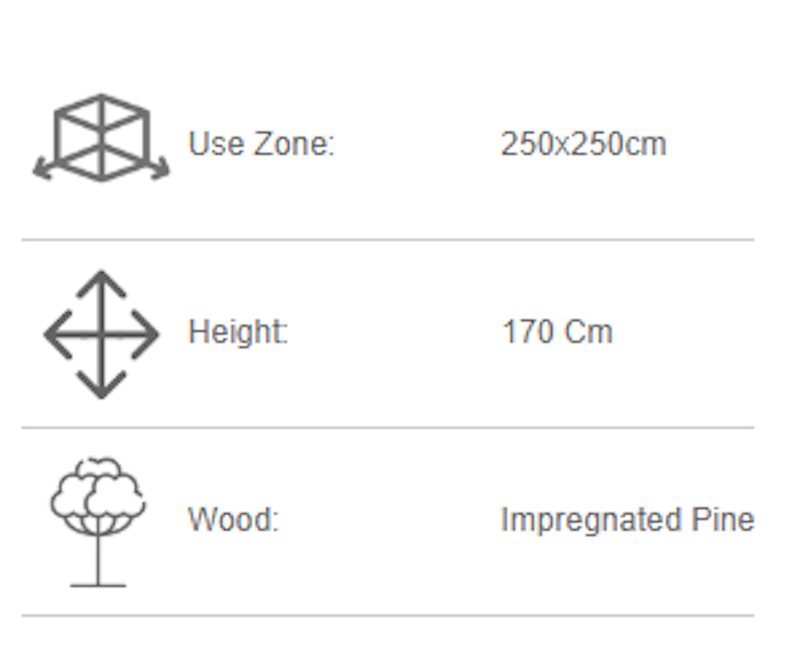This screenshot has width=800, height=668.
Task: Click the divider line below the Use Zone row
Action: 388,240
